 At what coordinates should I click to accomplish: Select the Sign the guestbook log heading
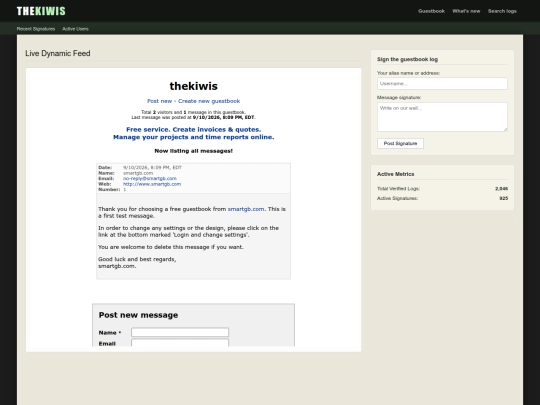coord(407,59)
